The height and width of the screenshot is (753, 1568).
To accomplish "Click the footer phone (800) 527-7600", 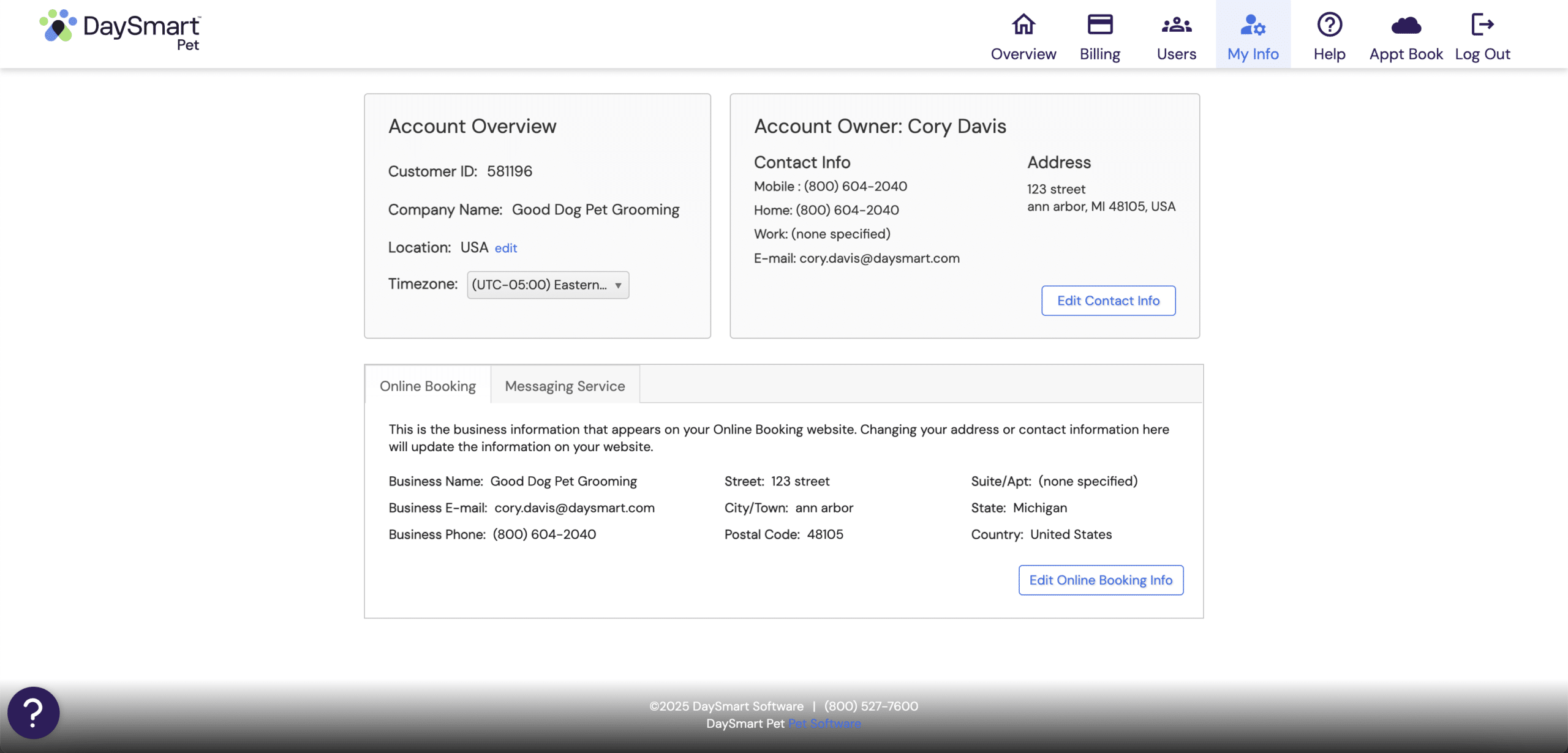I will coord(871,706).
